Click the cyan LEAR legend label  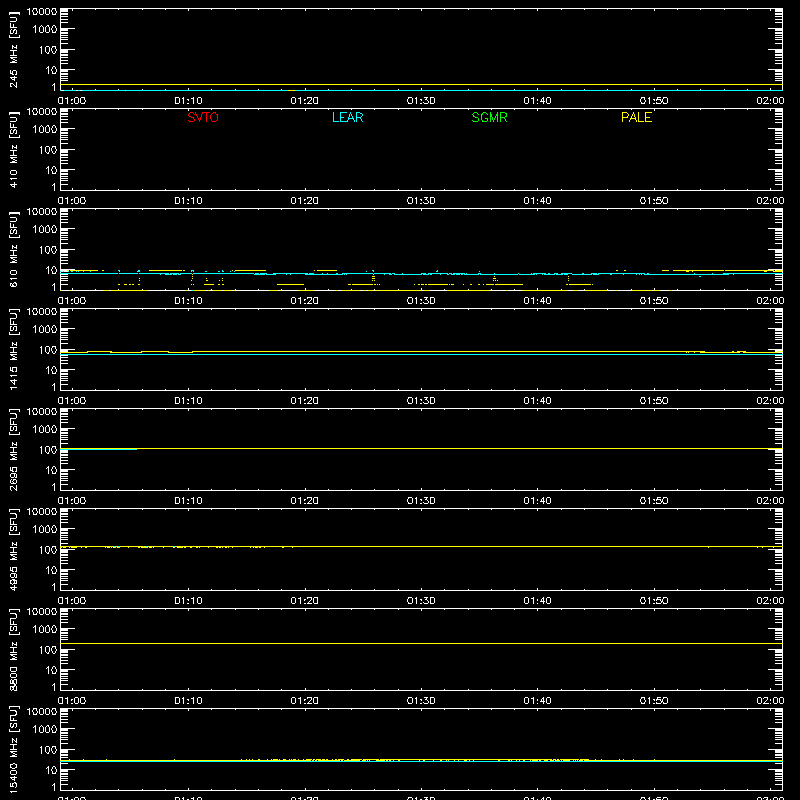coord(347,117)
